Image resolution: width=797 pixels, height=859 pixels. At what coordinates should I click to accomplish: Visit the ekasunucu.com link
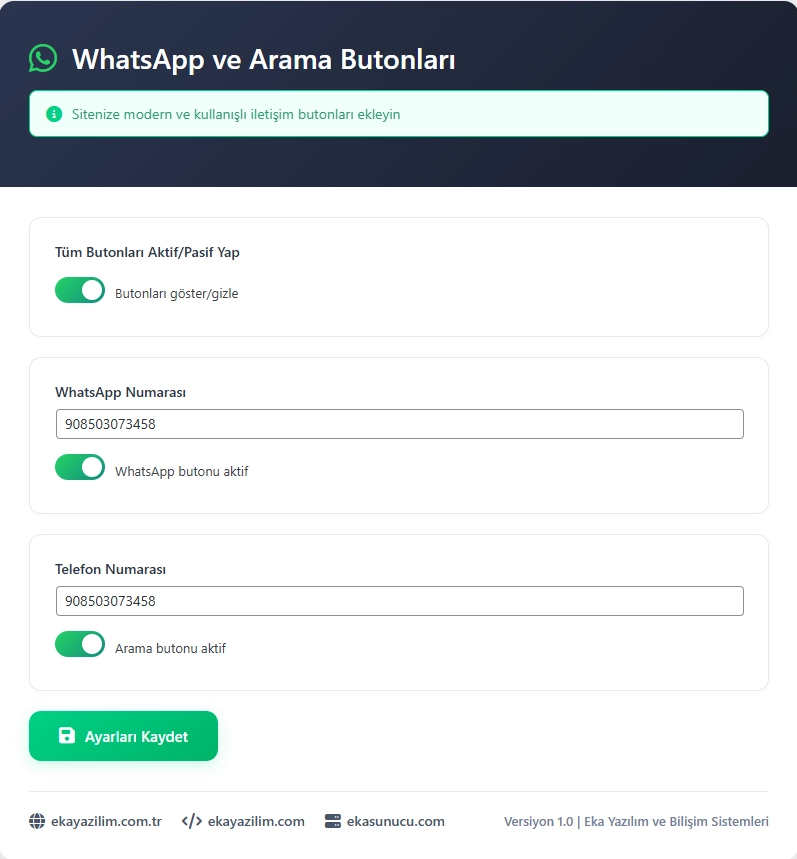[395, 821]
